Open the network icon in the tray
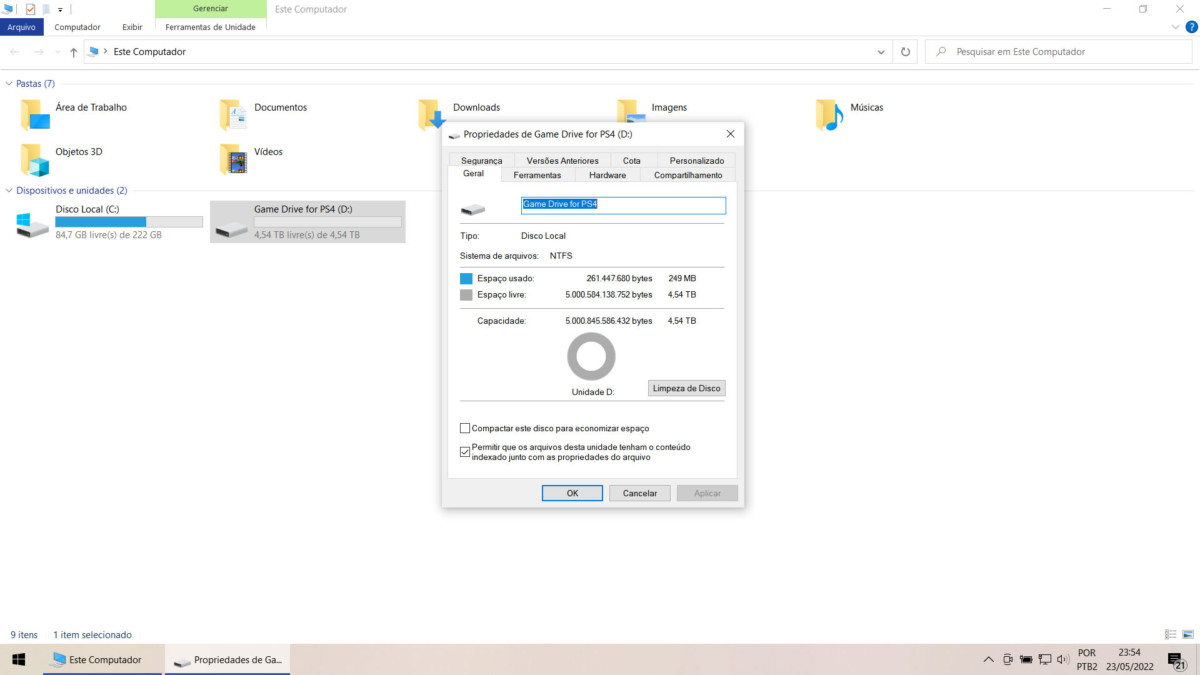The height and width of the screenshot is (675, 1200). click(1044, 660)
